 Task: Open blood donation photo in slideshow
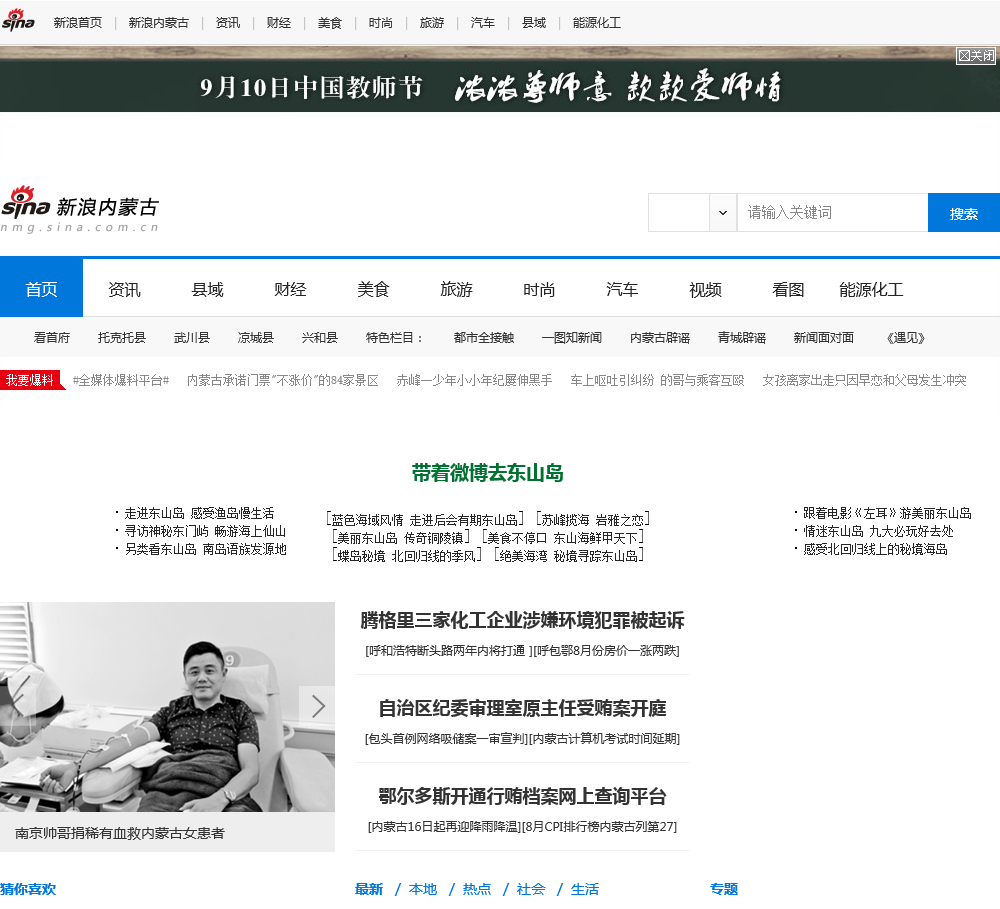click(x=167, y=707)
